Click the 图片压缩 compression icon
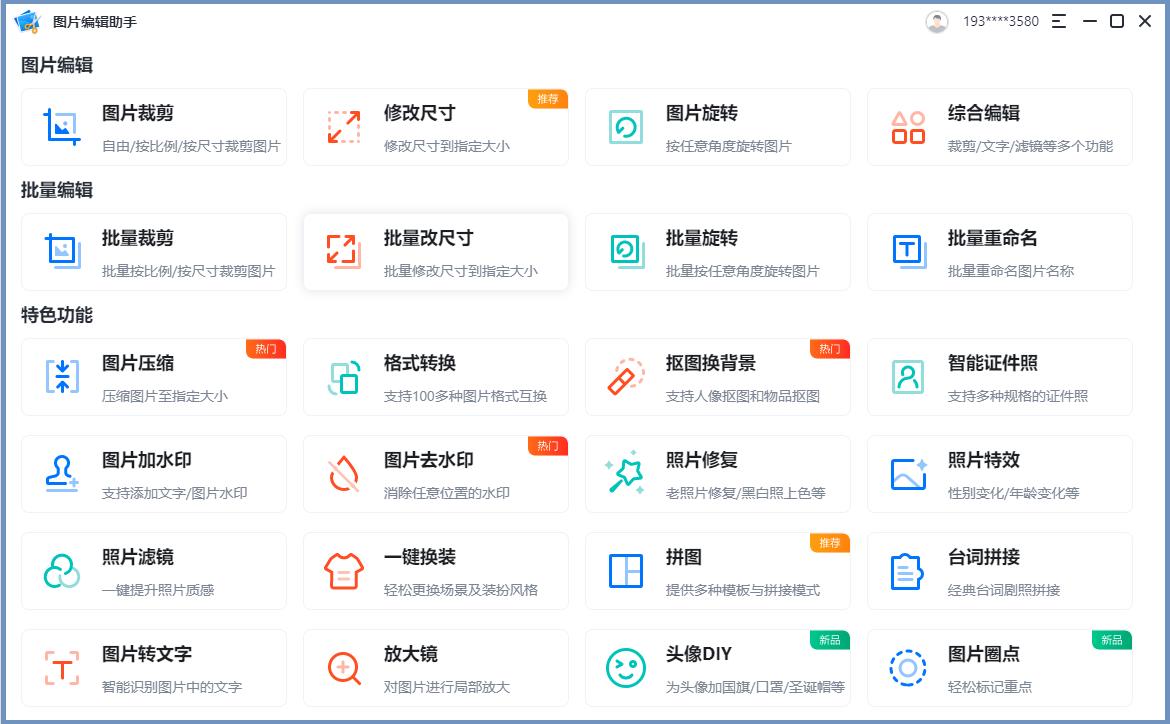 pos(60,375)
